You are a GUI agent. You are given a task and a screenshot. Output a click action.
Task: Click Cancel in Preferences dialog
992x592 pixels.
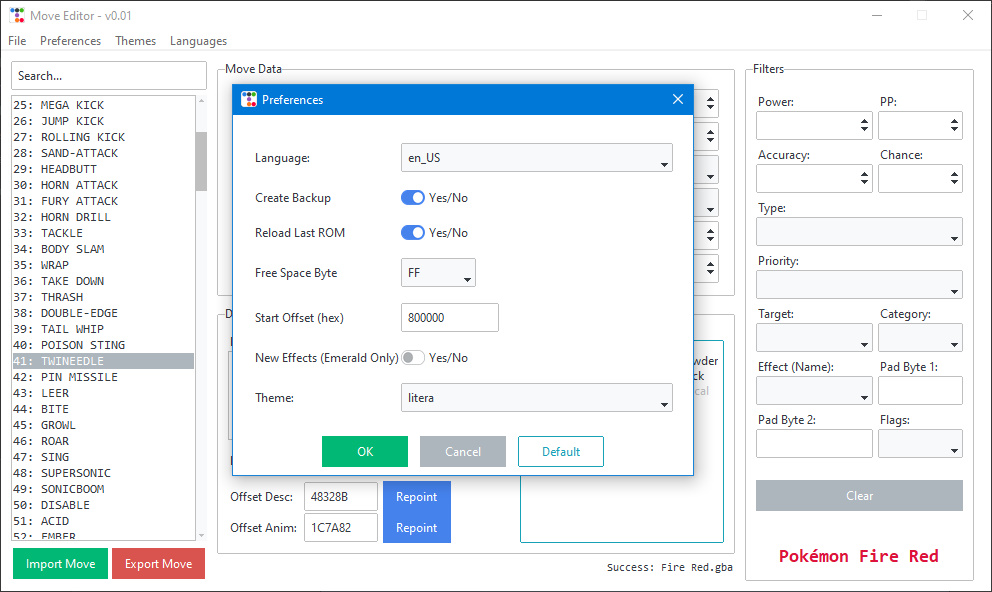click(x=463, y=451)
